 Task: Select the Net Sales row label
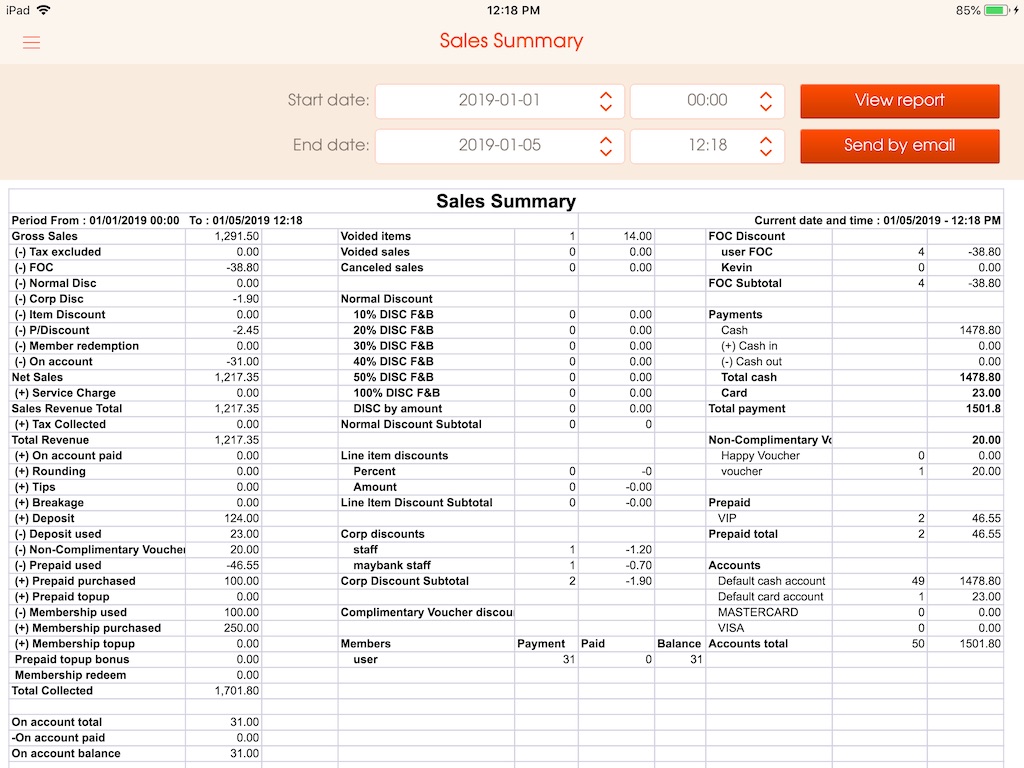37,377
